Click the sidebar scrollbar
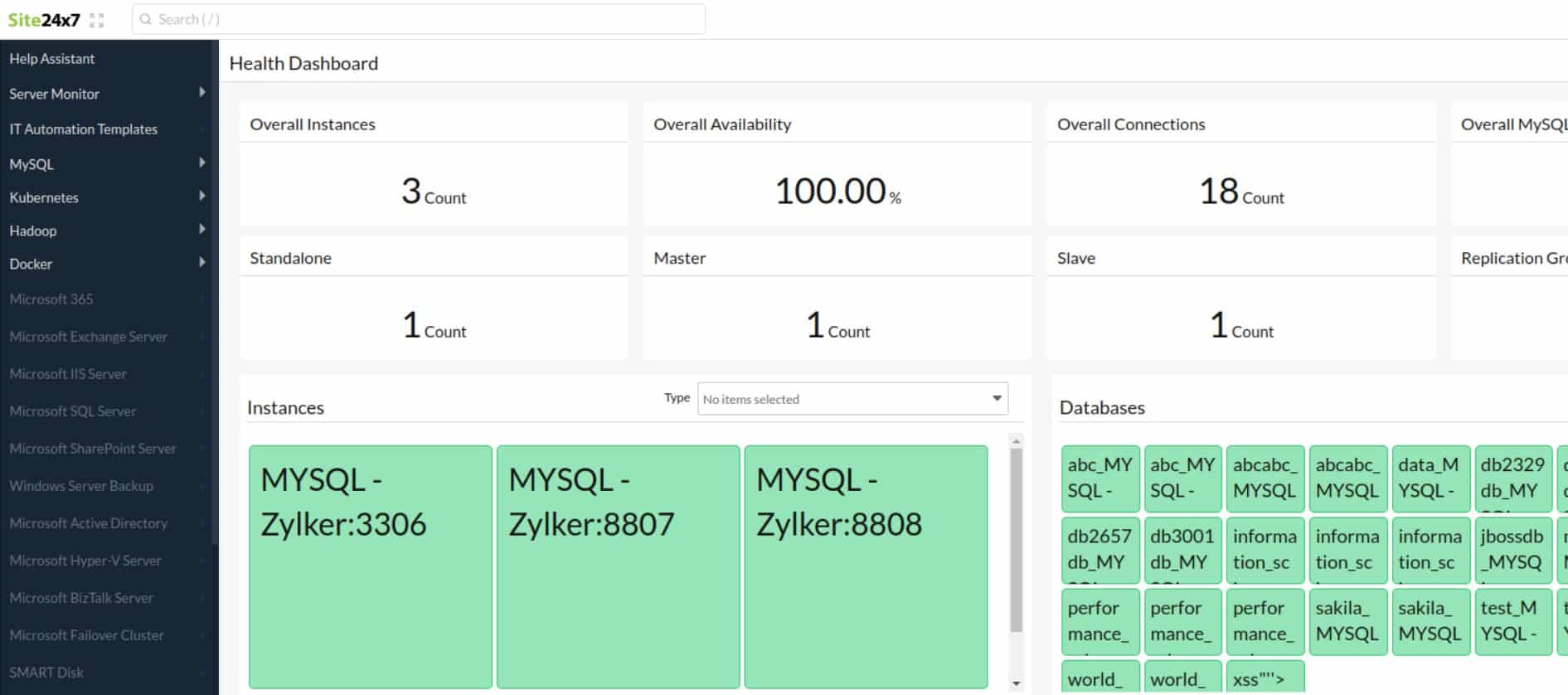Image resolution: width=1568 pixels, height=695 pixels. pos(215,290)
